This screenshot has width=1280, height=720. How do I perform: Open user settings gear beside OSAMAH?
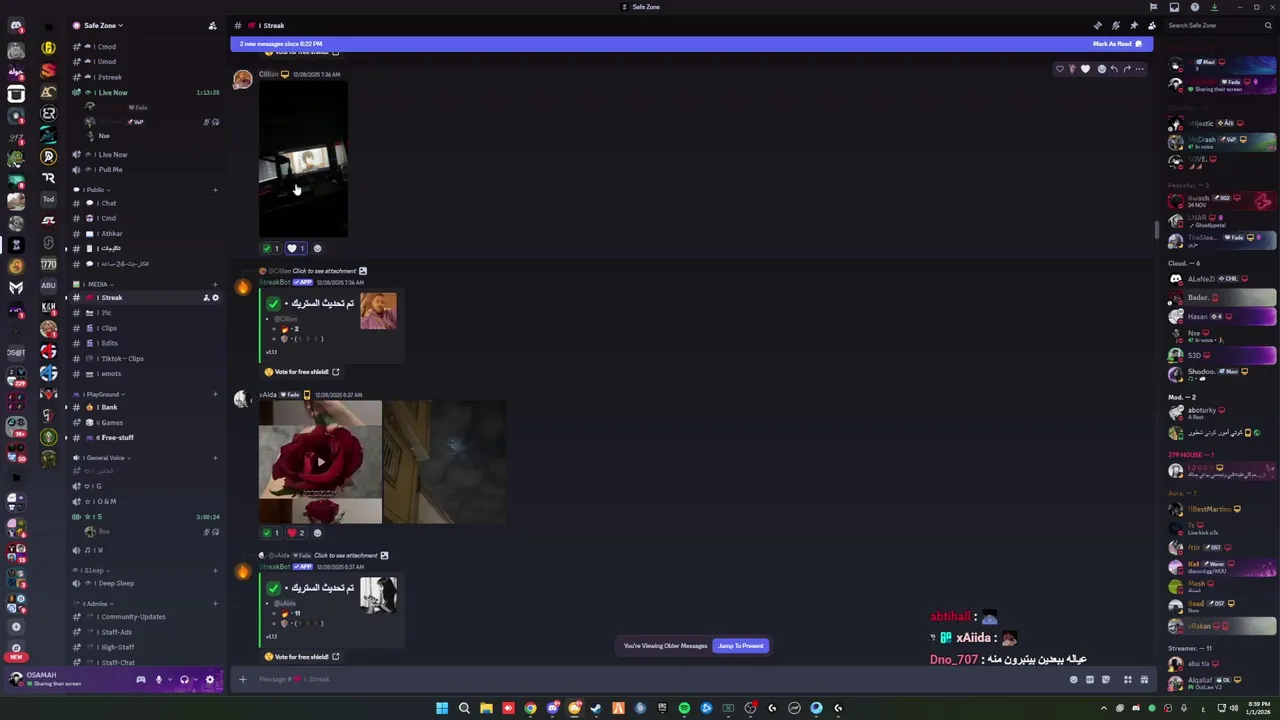tap(209, 680)
